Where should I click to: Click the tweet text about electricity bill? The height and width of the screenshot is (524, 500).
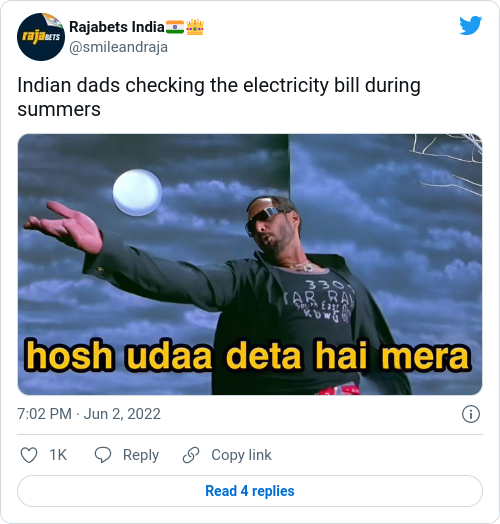click(x=219, y=97)
